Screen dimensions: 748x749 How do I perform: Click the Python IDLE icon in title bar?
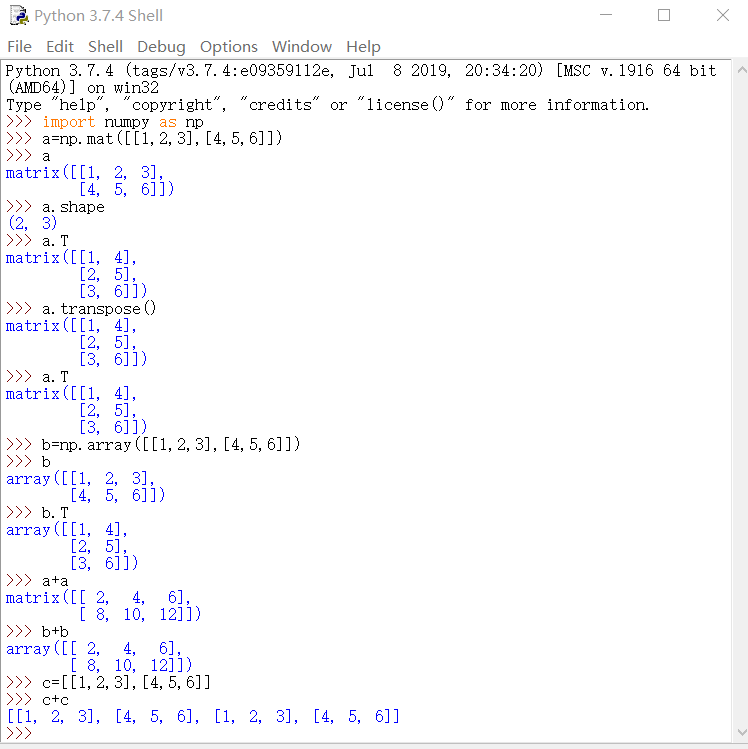[19, 15]
